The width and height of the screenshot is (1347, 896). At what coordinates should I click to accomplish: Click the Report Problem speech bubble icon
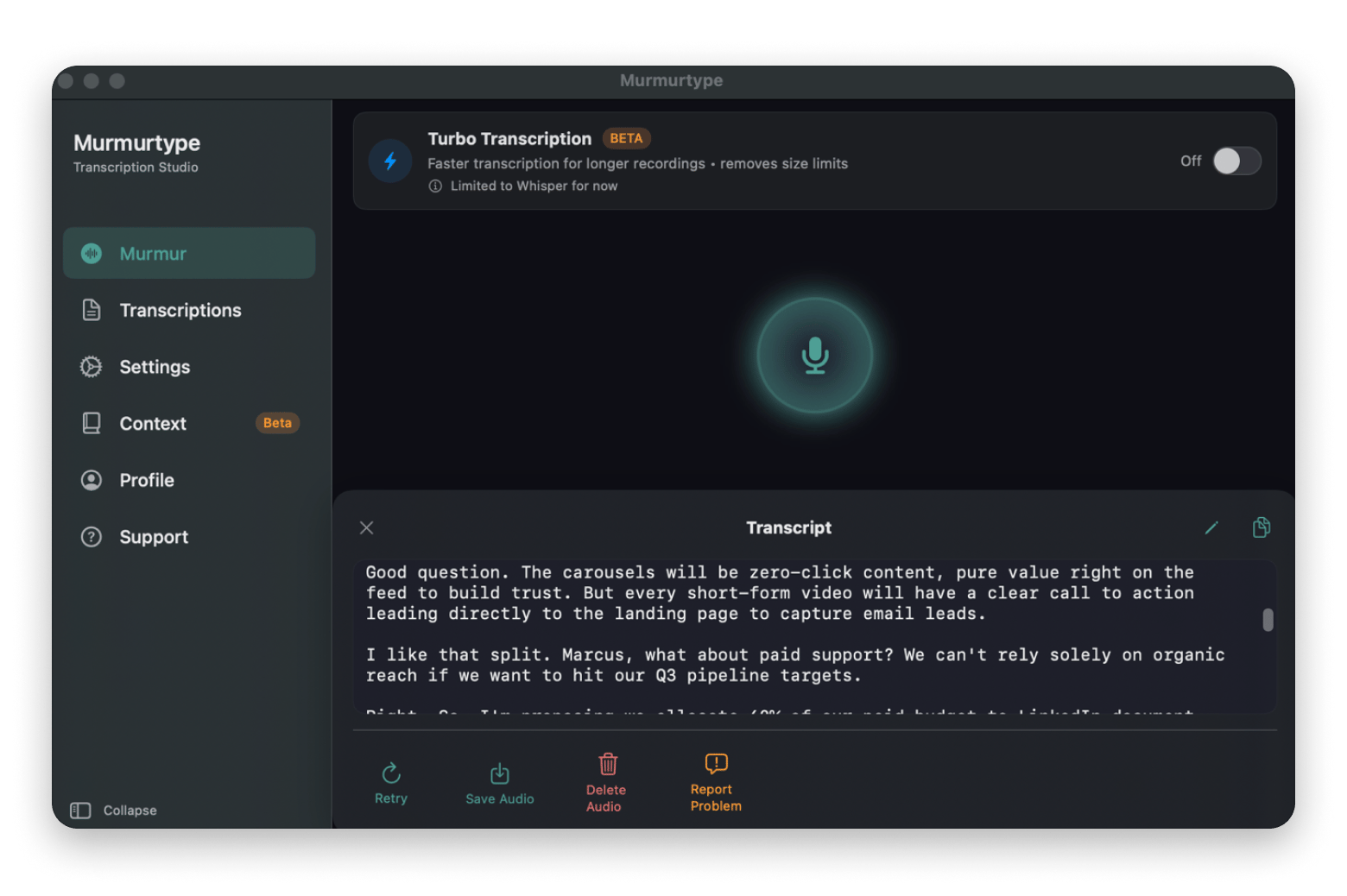[x=716, y=763]
